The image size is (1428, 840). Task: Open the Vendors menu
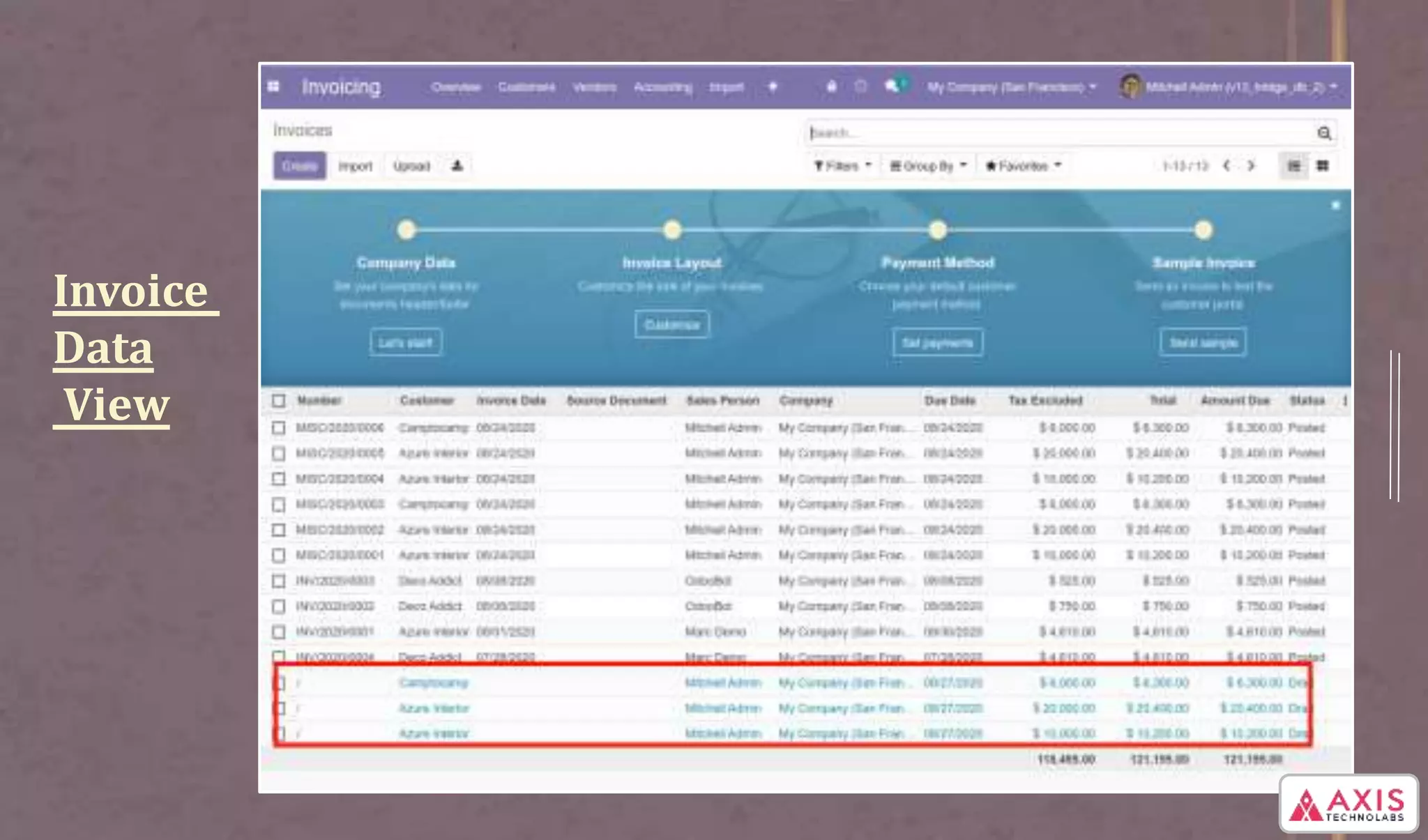(x=594, y=86)
